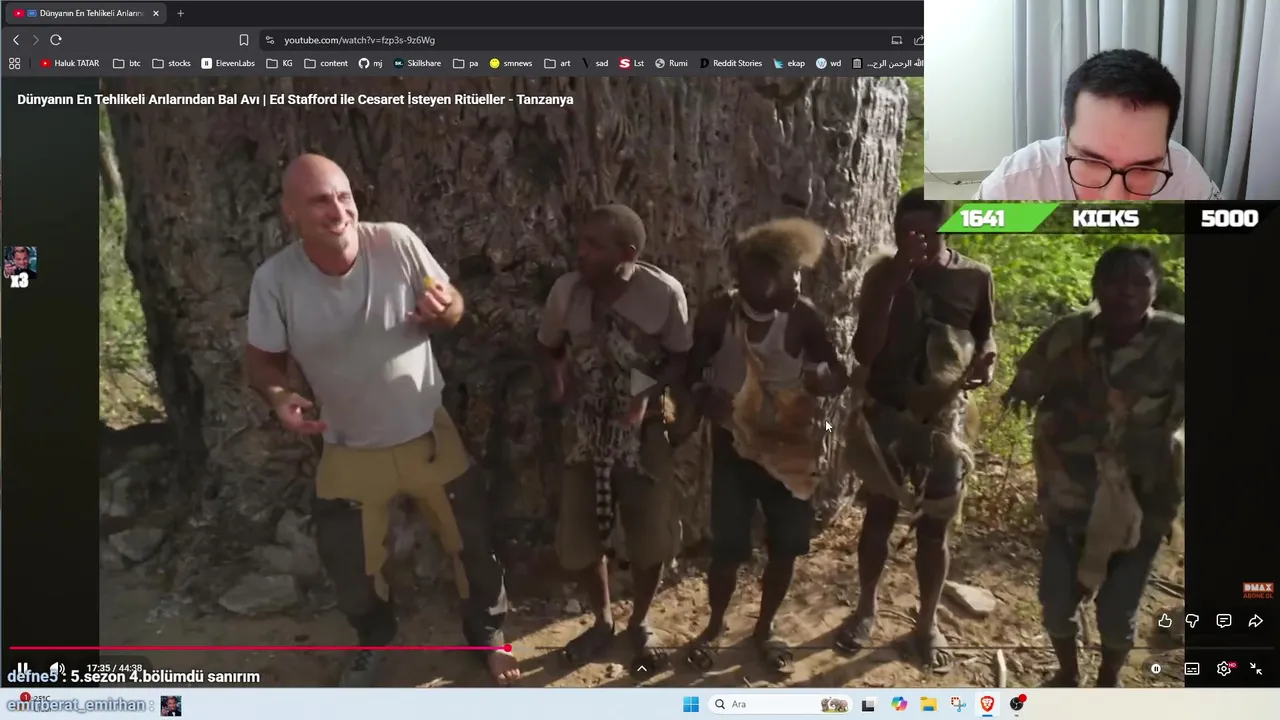Open Windows Start menu
The width and height of the screenshot is (1280, 720).
coord(691,704)
